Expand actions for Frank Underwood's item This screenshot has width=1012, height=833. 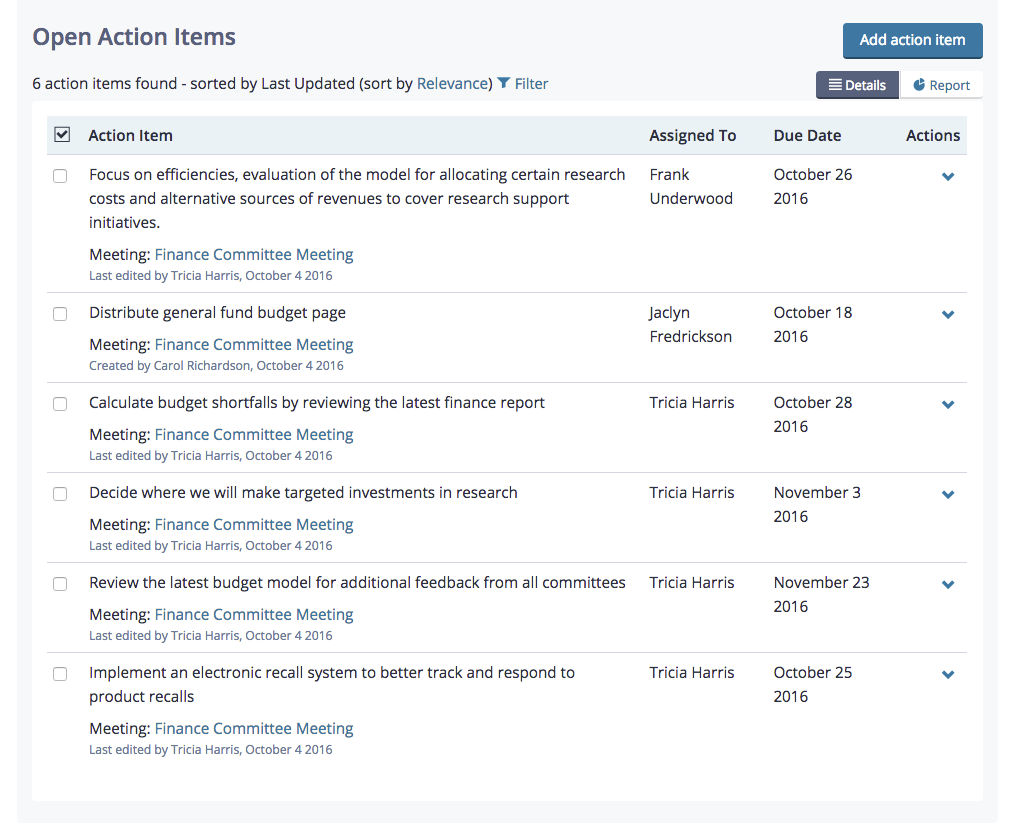pyautogui.click(x=947, y=176)
